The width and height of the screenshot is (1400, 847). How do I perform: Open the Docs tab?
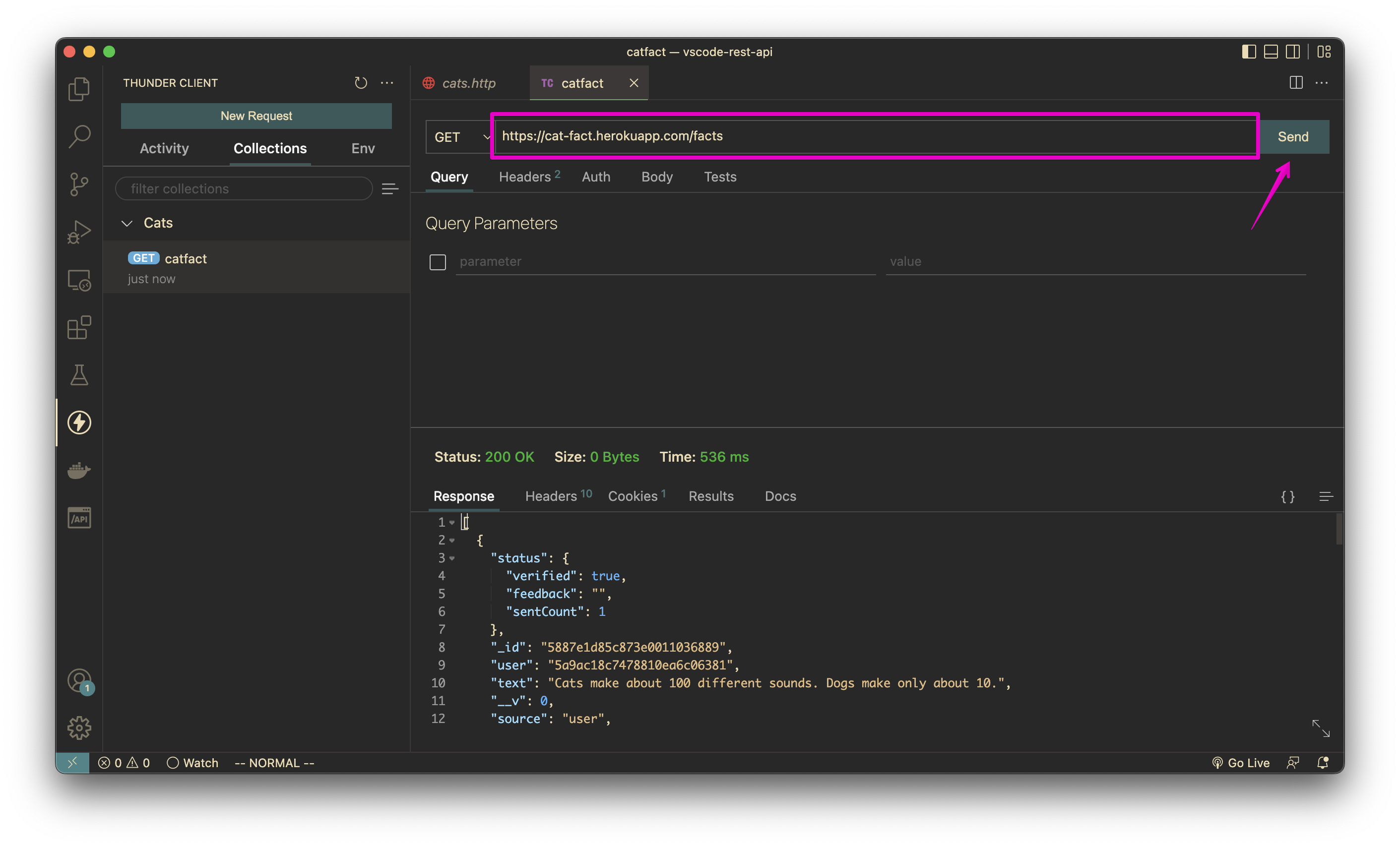coord(780,496)
